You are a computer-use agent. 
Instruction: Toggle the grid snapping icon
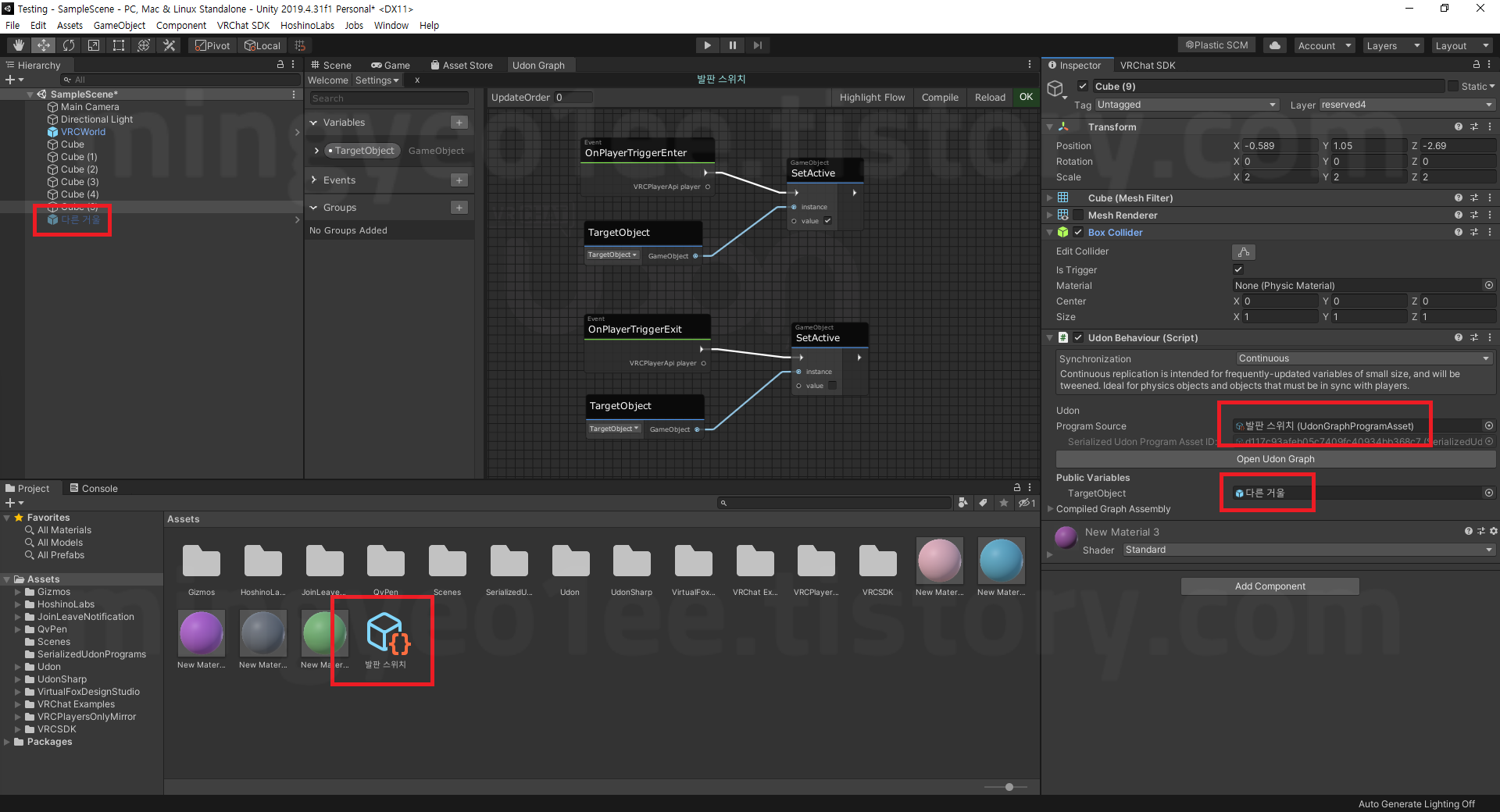coord(300,45)
